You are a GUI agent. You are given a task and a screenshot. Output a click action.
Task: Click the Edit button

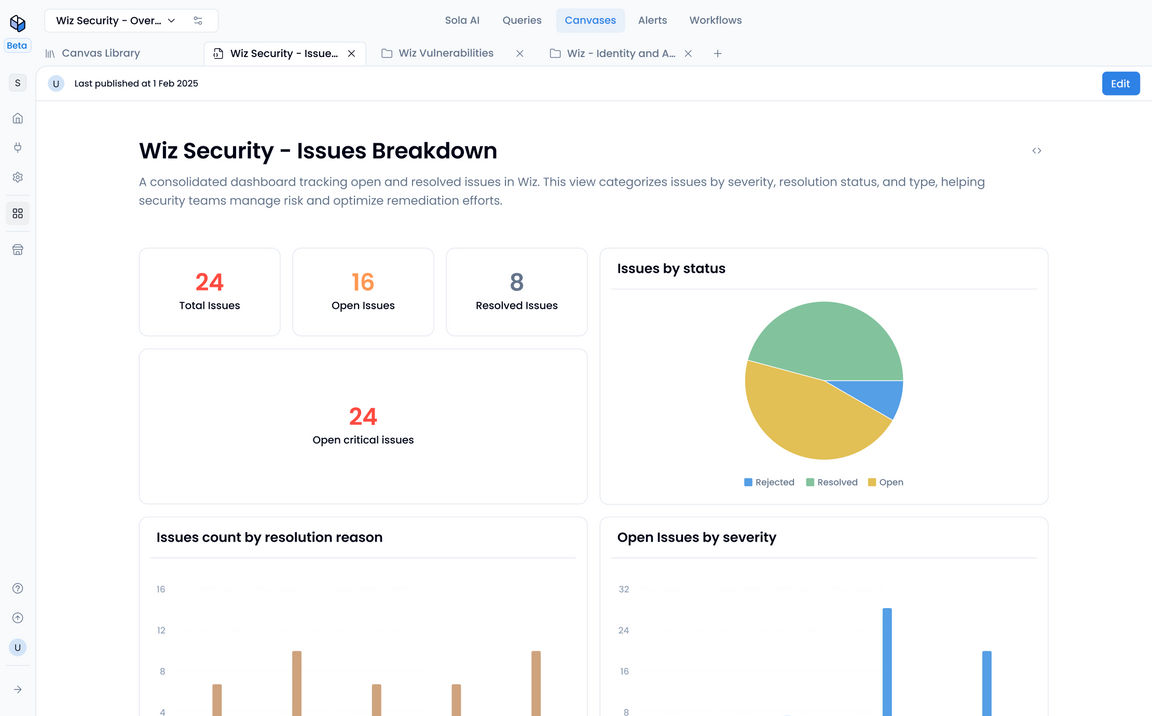pyautogui.click(x=1120, y=84)
